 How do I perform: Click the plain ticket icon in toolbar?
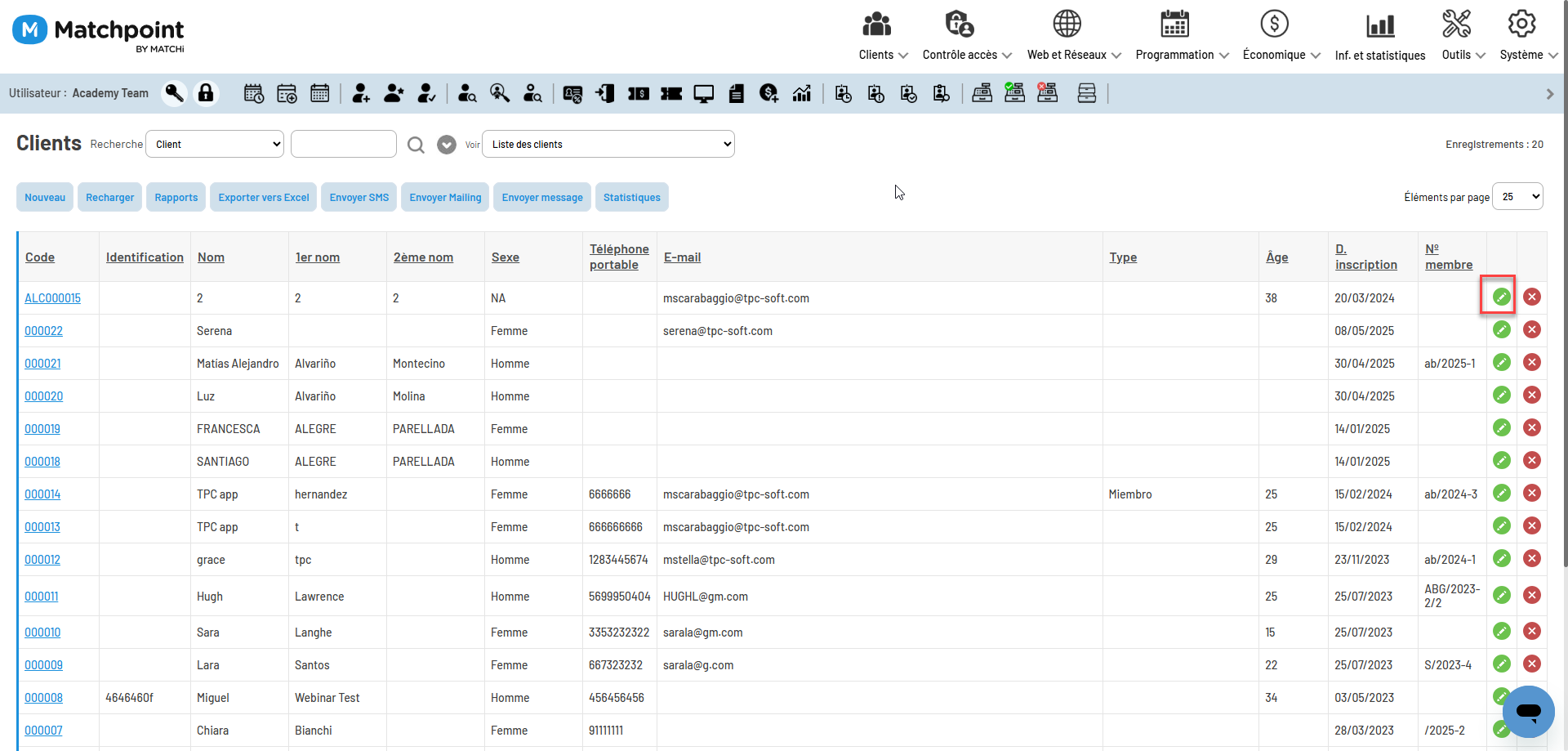[x=671, y=94]
